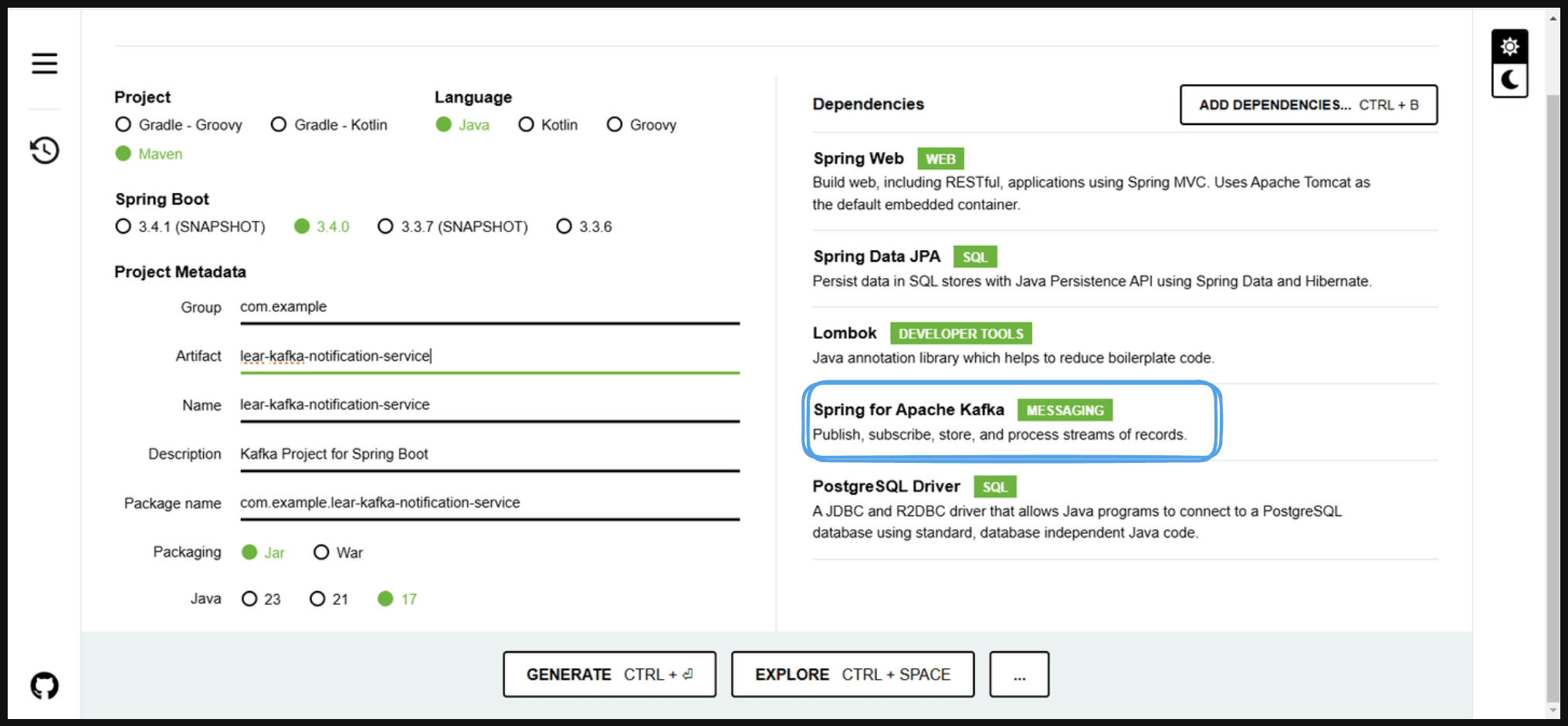The height and width of the screenshot is (726, 1568).
Task: Select the Spring Web dependency
Action: [1125, 181]
